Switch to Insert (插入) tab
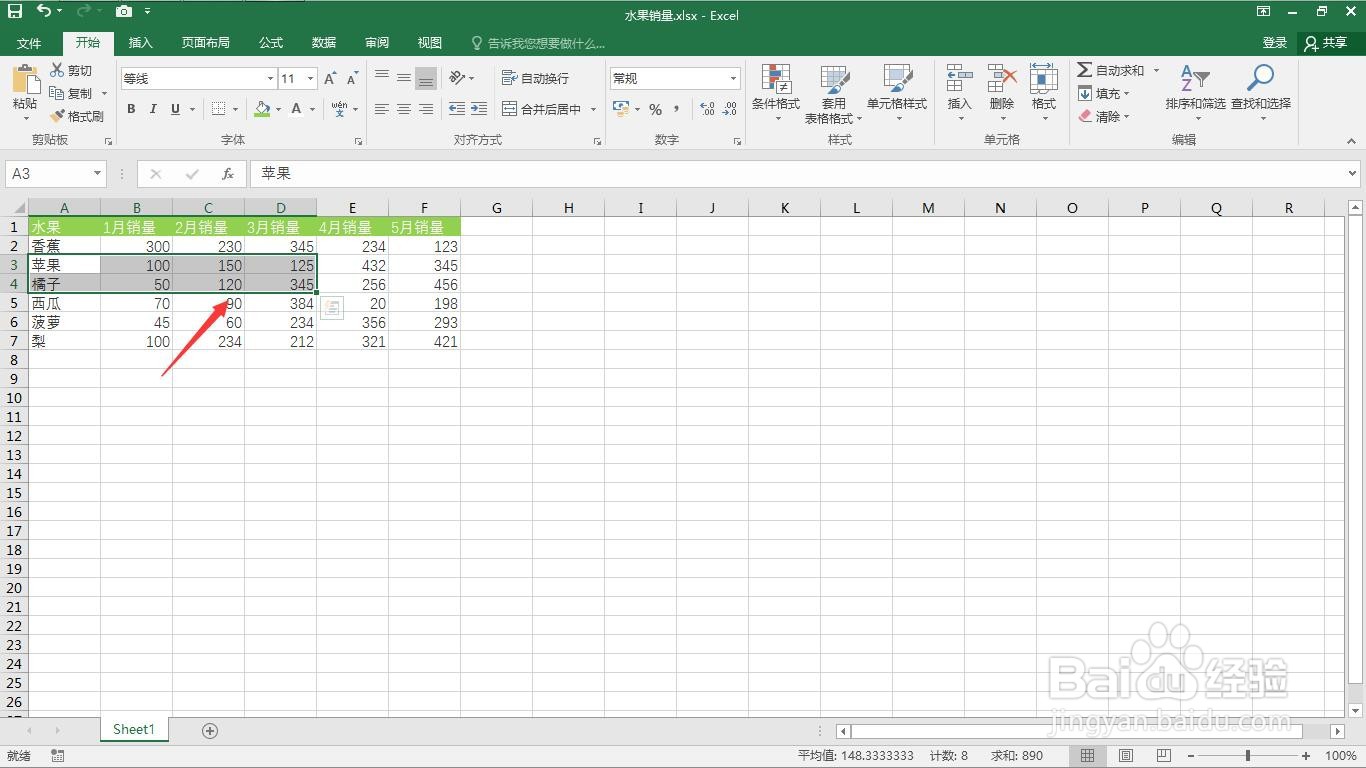The width and height of the screenshot is (1366, 768). 141,43
